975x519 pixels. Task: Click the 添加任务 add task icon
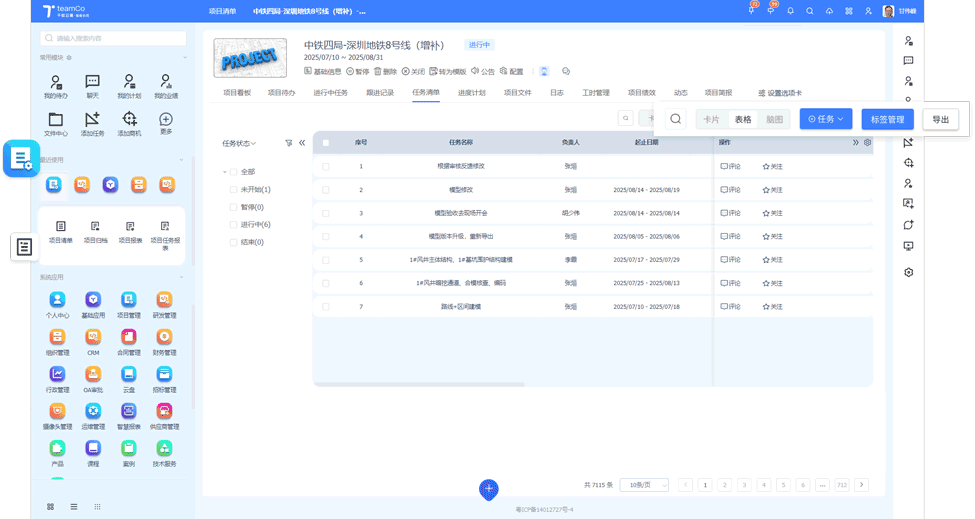click(x=92, y=121)
